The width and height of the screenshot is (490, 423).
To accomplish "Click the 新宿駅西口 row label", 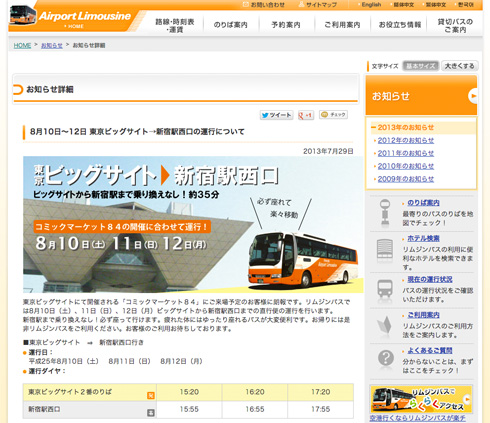I will pyautogui.click(x=44, y=409).
